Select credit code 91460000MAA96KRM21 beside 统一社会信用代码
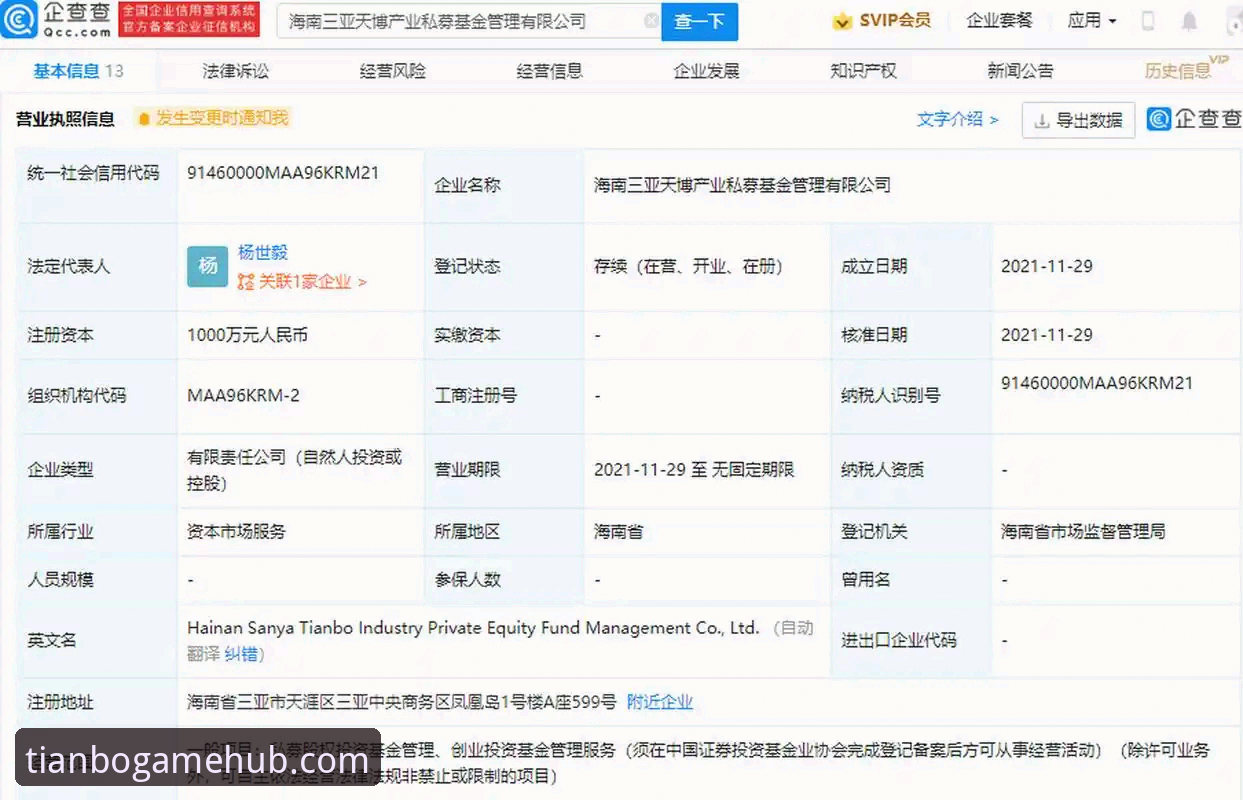1243x800 pixels. (x=283, y=172)
